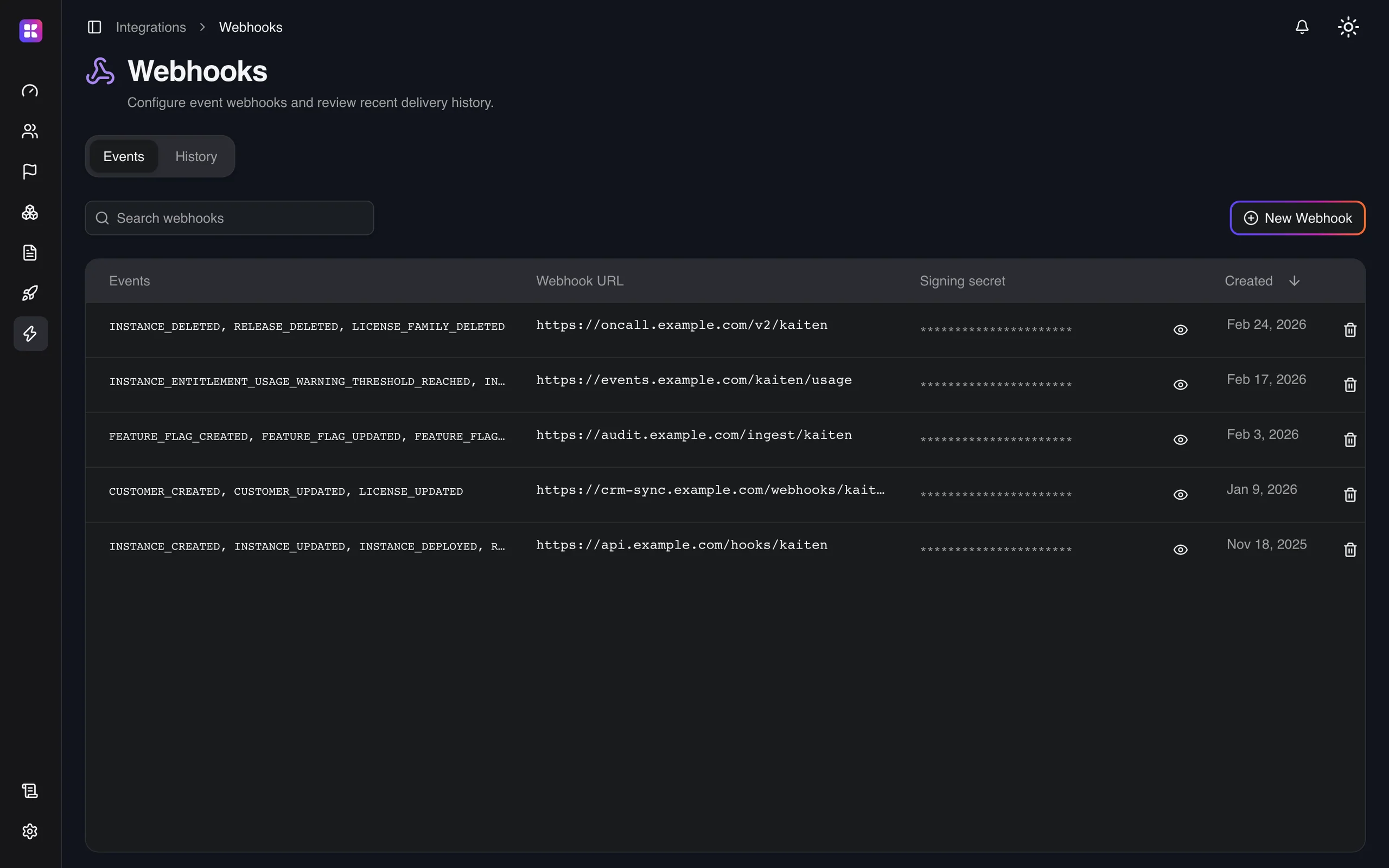Delete the api.example.com webhook

point(1350,550)
